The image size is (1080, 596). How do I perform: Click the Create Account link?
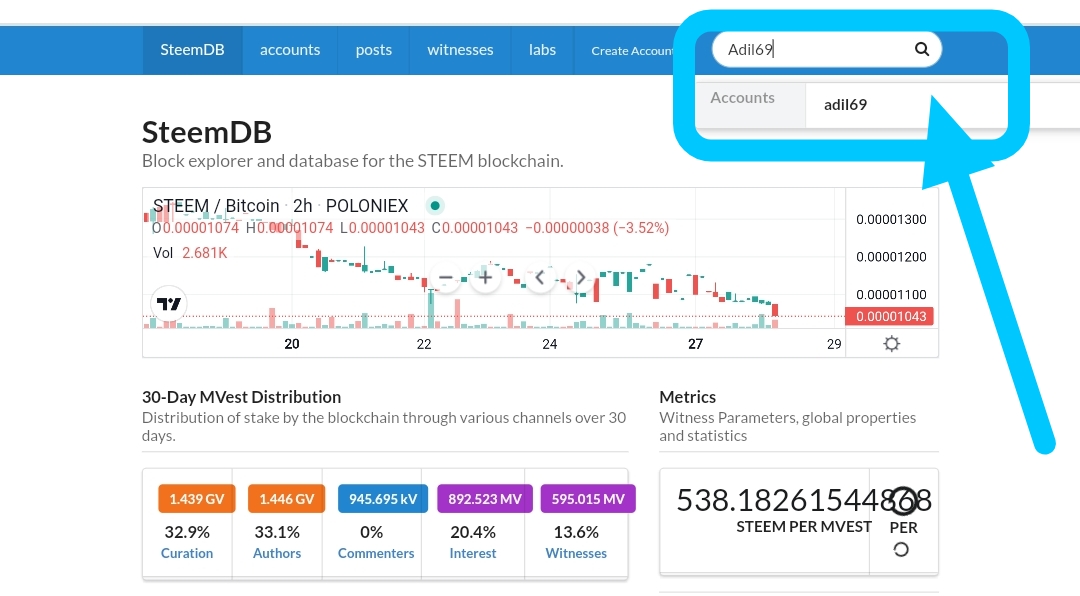click(x=632, y=50)
